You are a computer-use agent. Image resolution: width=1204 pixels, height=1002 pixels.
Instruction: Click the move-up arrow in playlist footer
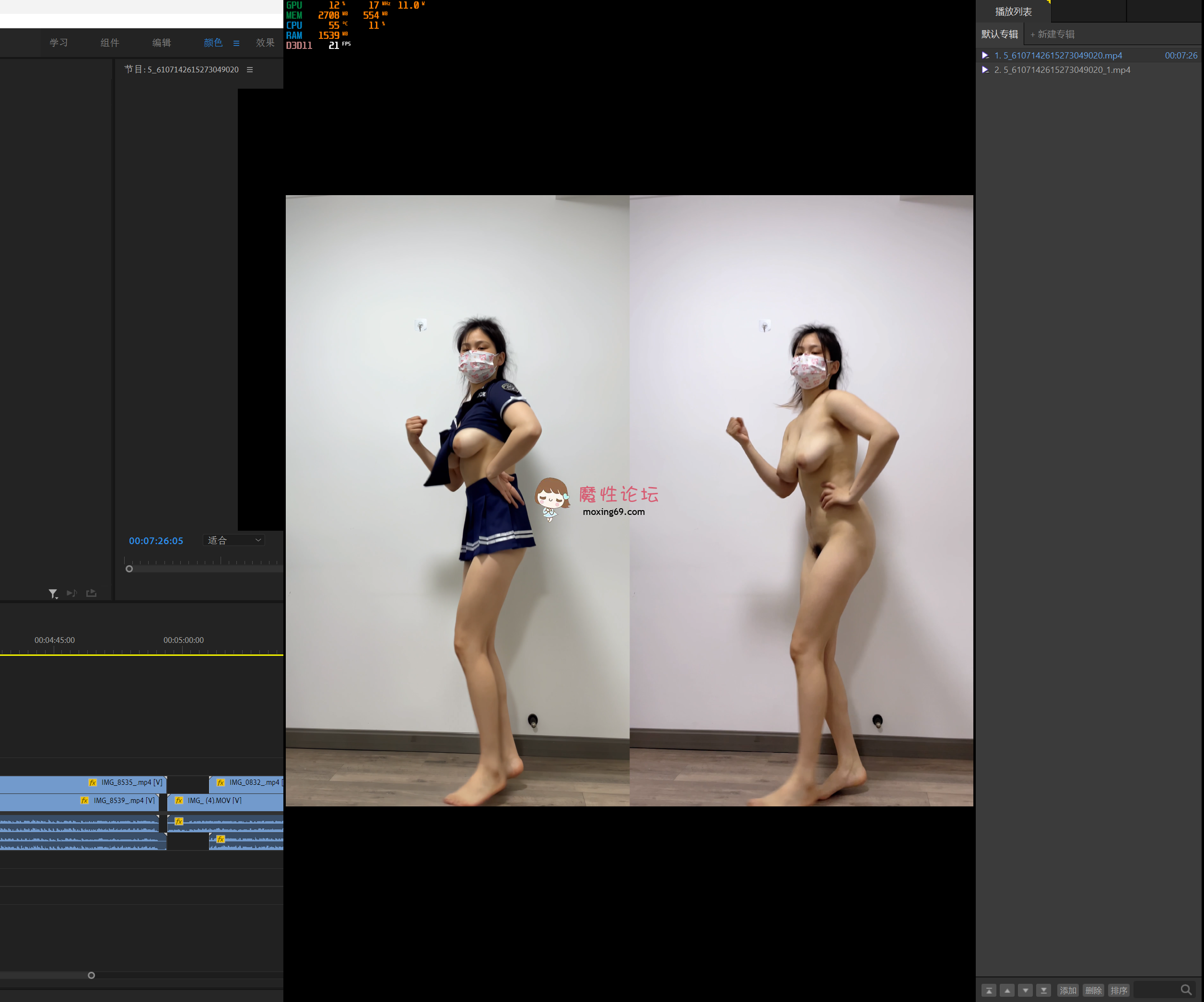[1007, 990]
